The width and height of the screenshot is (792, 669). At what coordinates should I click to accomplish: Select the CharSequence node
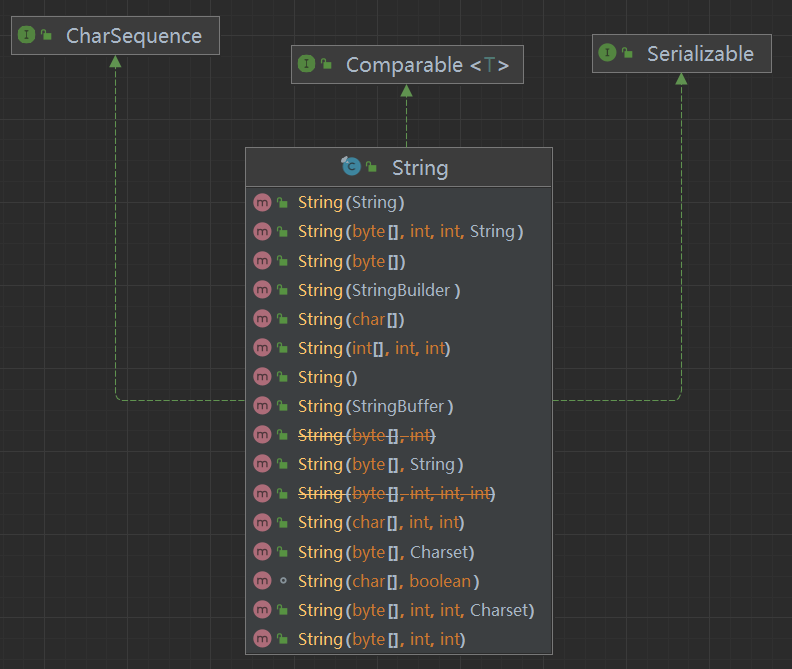coord(133,36)
